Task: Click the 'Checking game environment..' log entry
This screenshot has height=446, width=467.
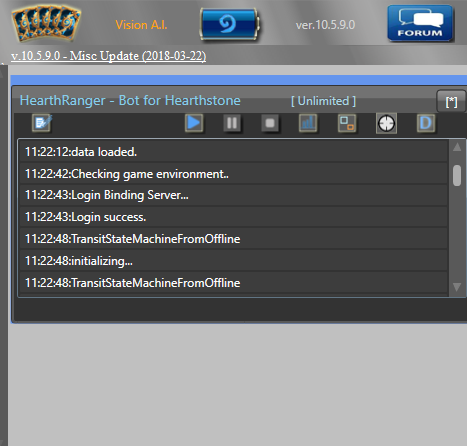Action: [233, 174]
